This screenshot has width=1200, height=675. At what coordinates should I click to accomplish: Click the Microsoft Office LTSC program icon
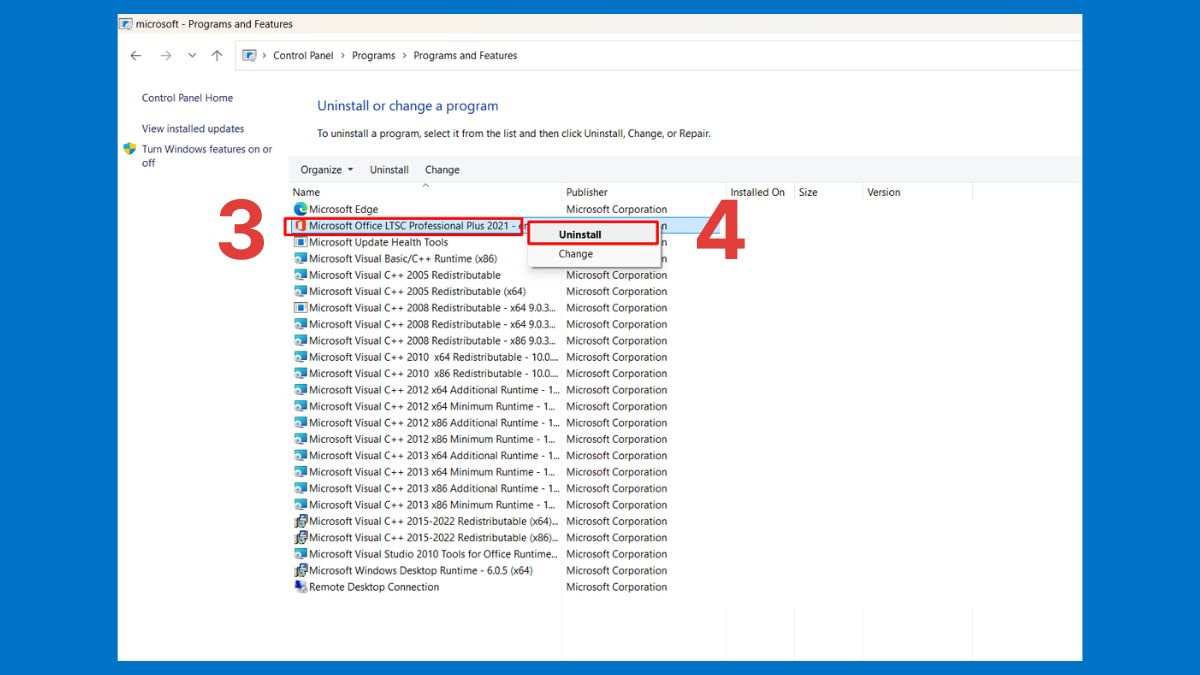coord(300,226)
